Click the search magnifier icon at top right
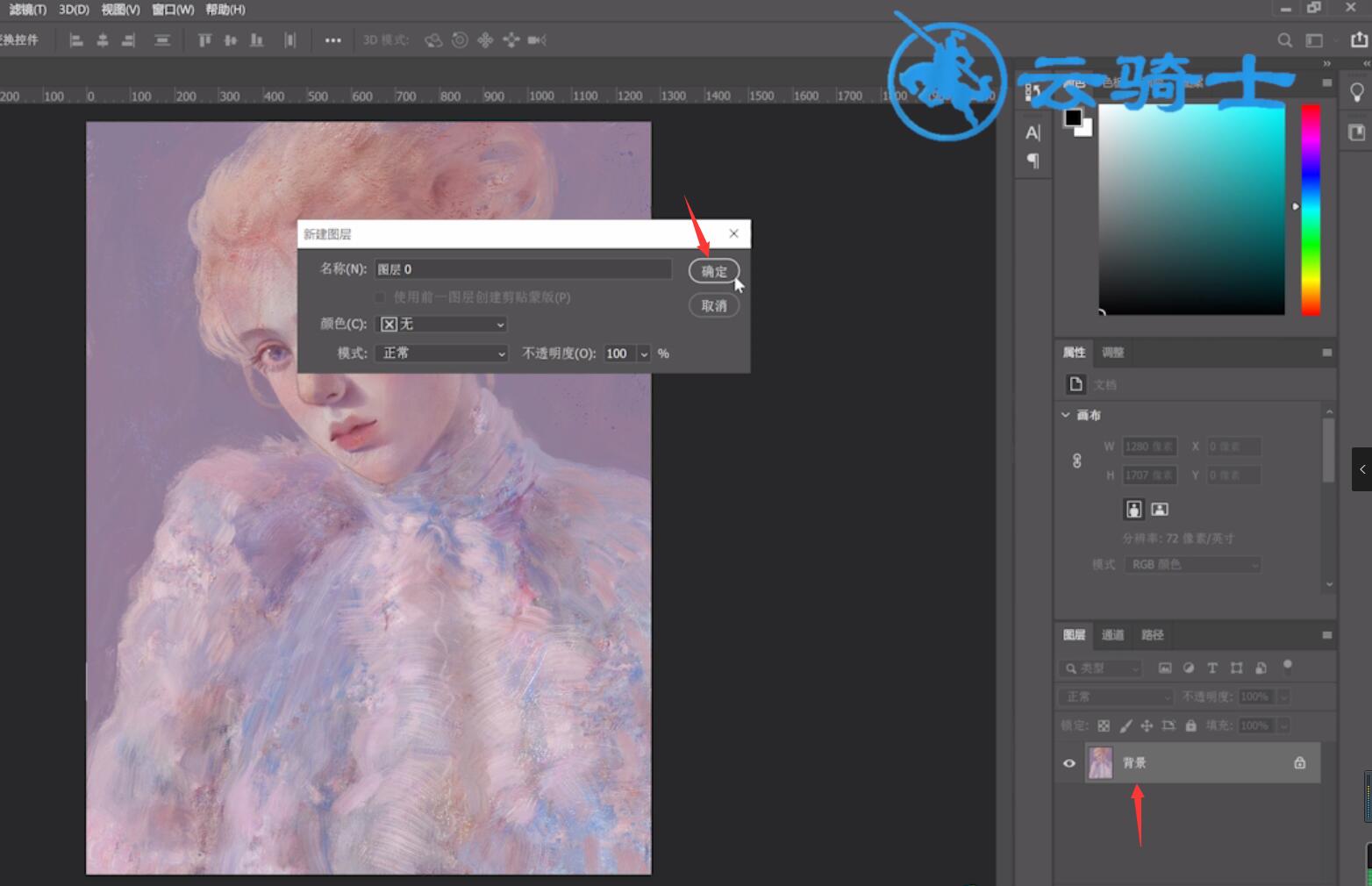The width and height of the screenshot is (1372, 886). (x=1284, y=40)
